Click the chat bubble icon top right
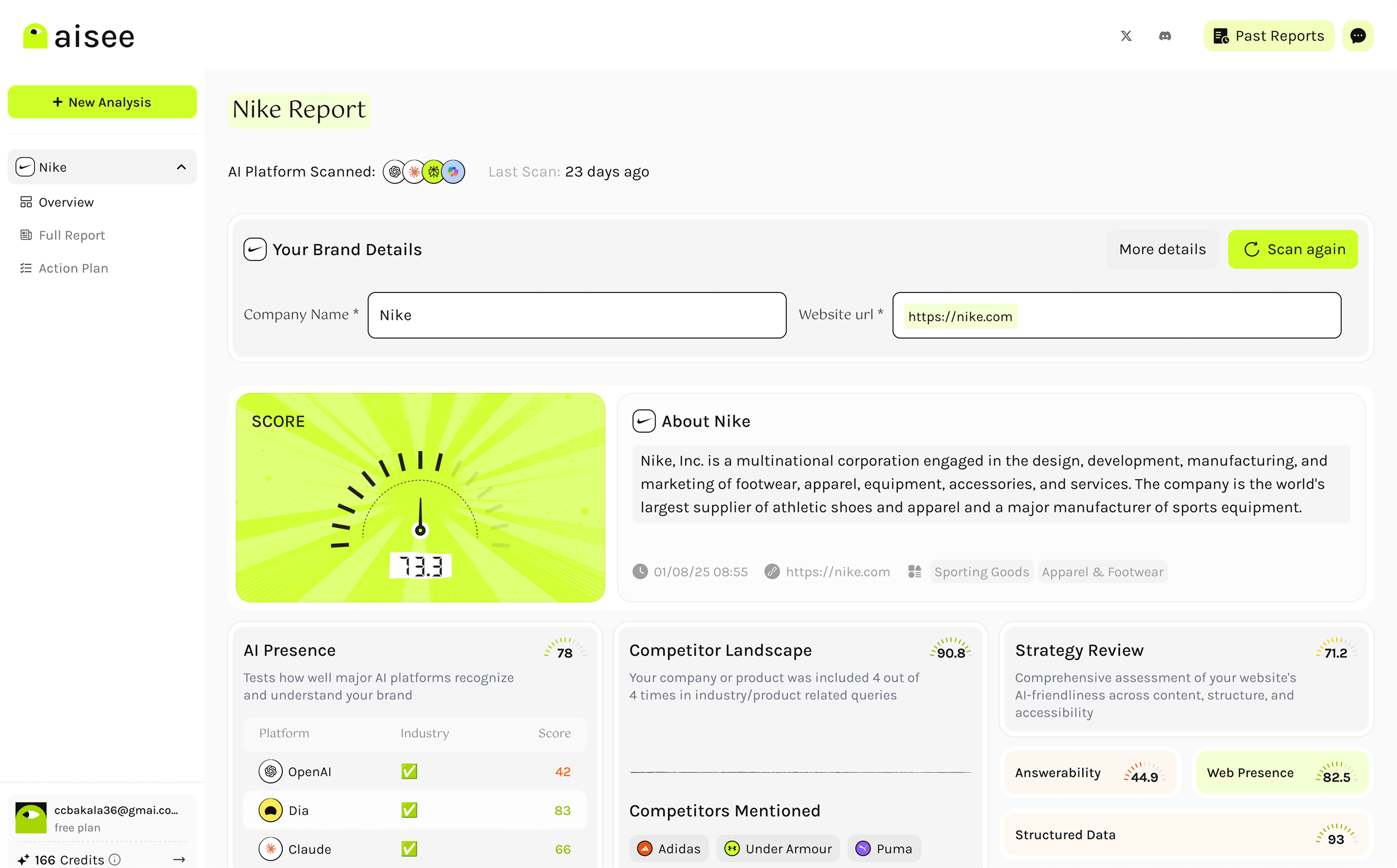 [x=1358, y=36]
